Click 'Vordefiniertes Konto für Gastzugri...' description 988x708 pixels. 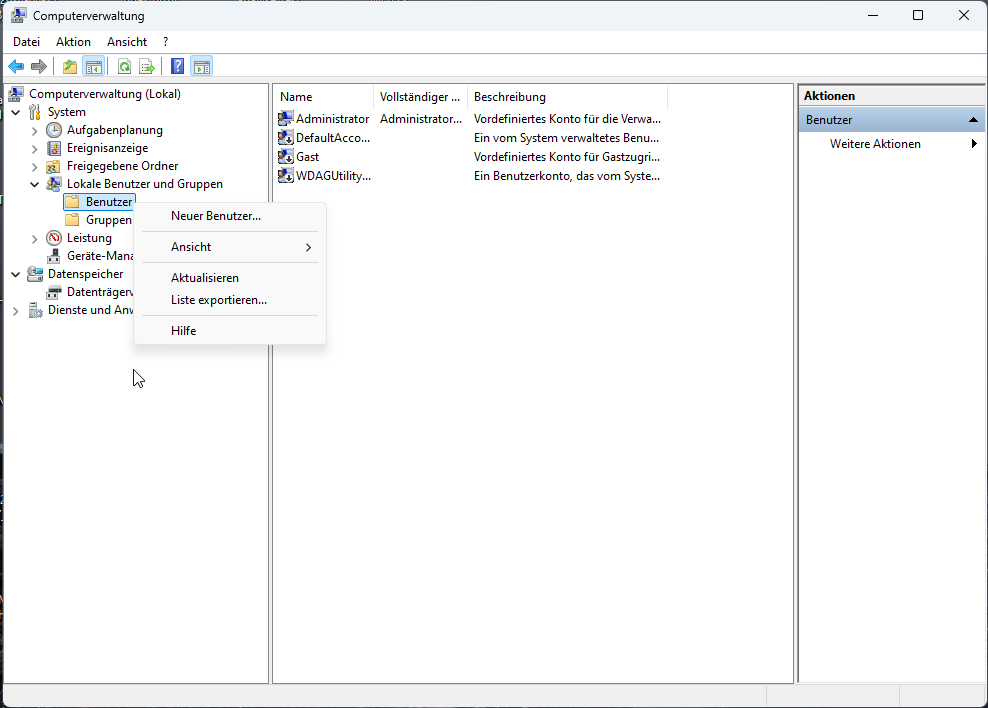tap(567, 157)
